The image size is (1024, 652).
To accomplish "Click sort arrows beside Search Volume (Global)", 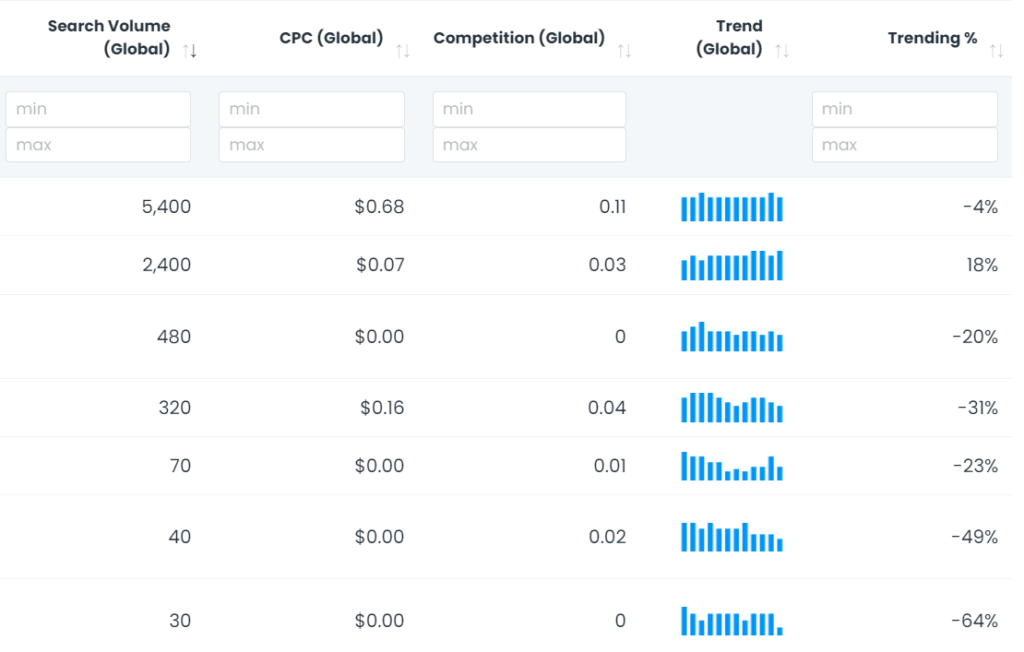I will point(190,50).
